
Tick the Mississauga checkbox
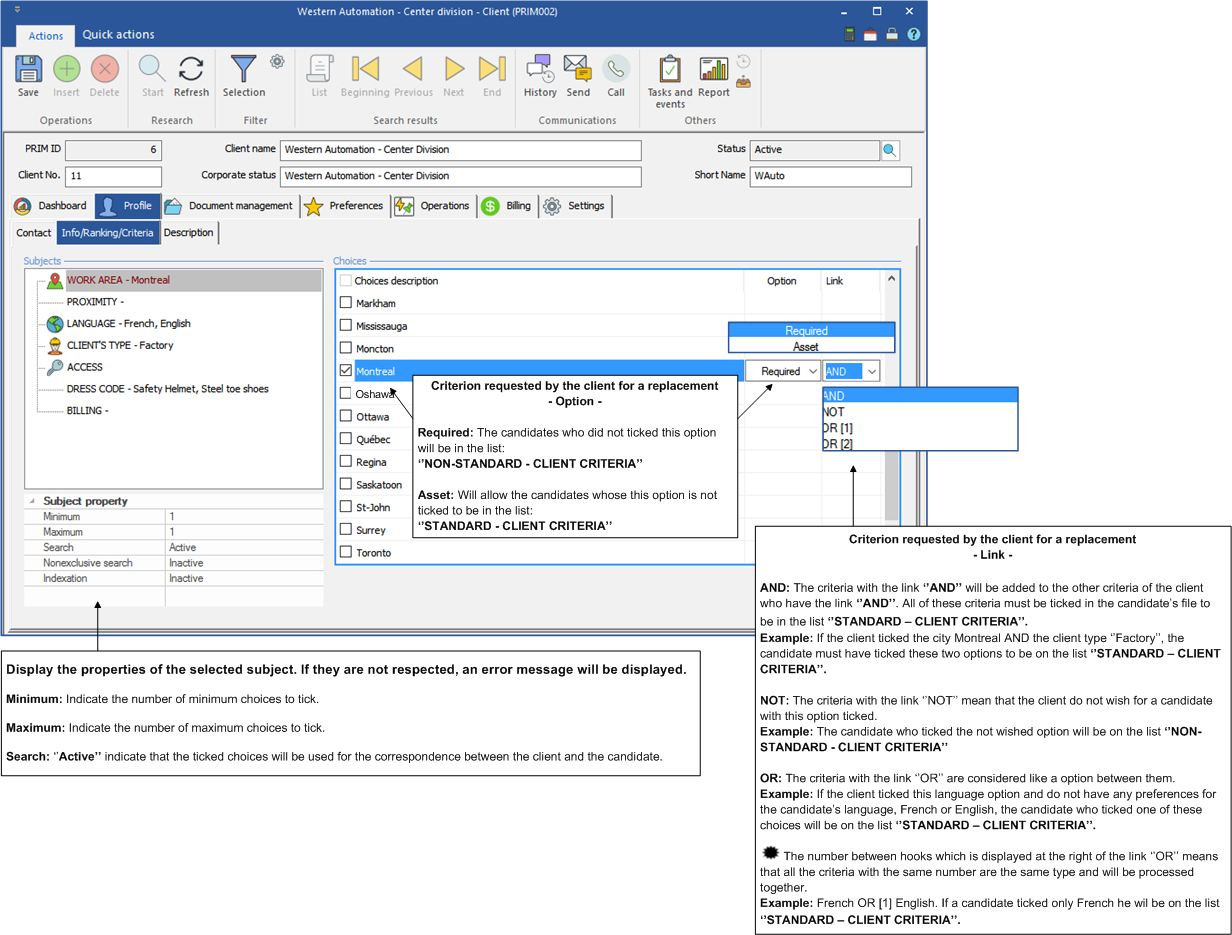pyautogui.click(x=346, y=326)
